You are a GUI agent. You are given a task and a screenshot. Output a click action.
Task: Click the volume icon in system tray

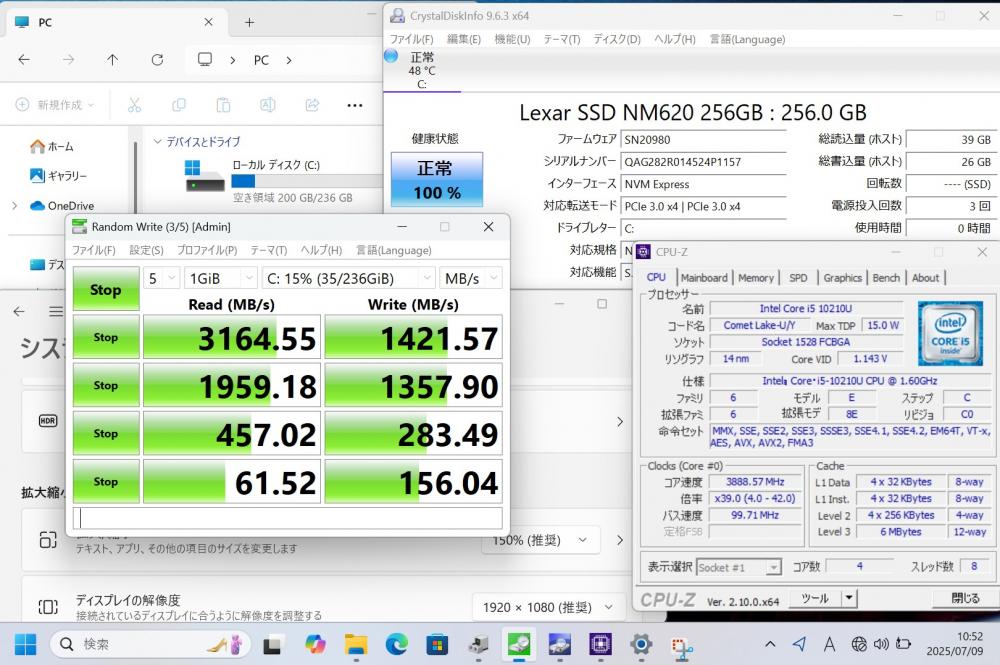click(881, 644)
